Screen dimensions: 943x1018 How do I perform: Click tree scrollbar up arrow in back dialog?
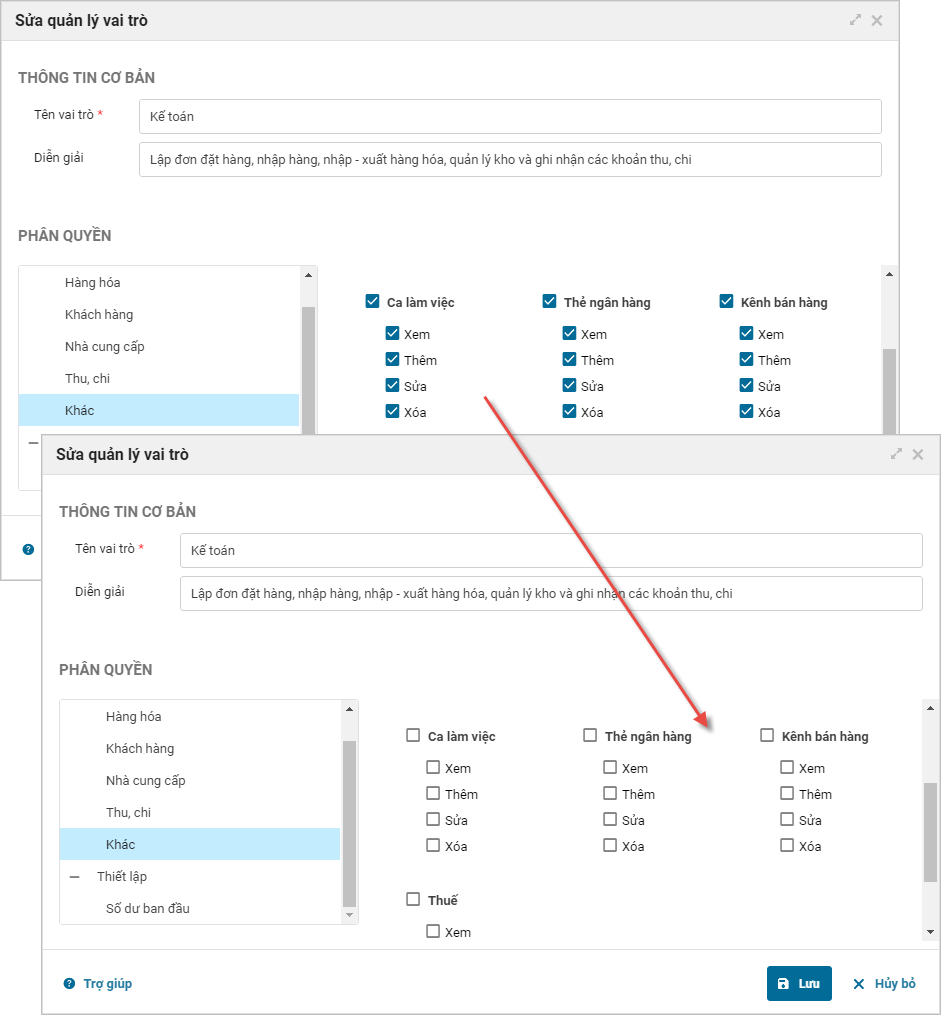[308, 275]
